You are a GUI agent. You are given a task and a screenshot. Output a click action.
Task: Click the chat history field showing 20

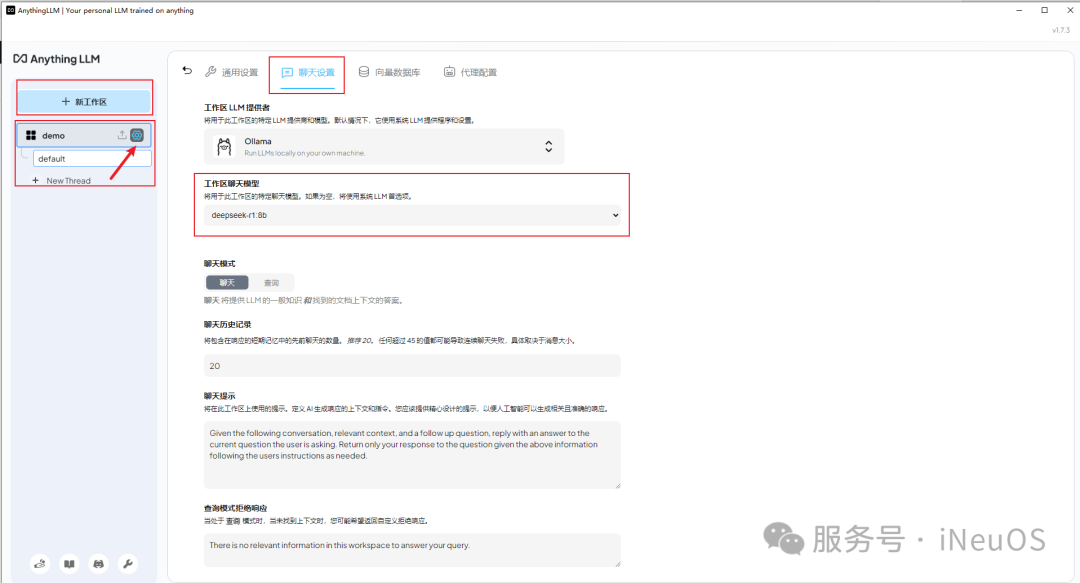pos(412,366)
